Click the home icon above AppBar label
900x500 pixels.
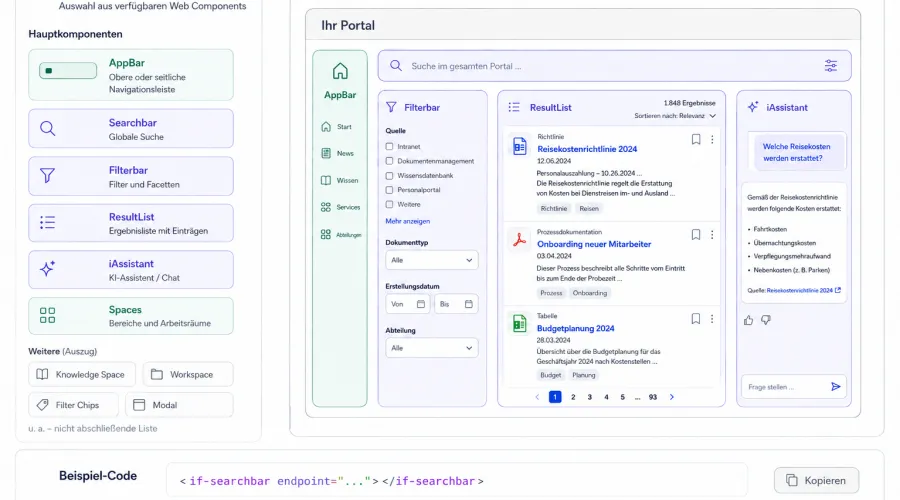coord(340,71)
